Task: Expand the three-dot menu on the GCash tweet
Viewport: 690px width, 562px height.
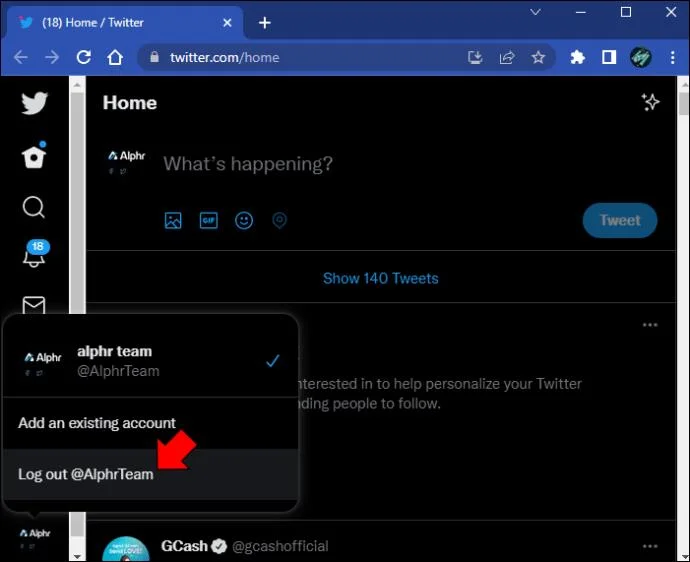Action: pyautogui.click(x=650, y=546)
